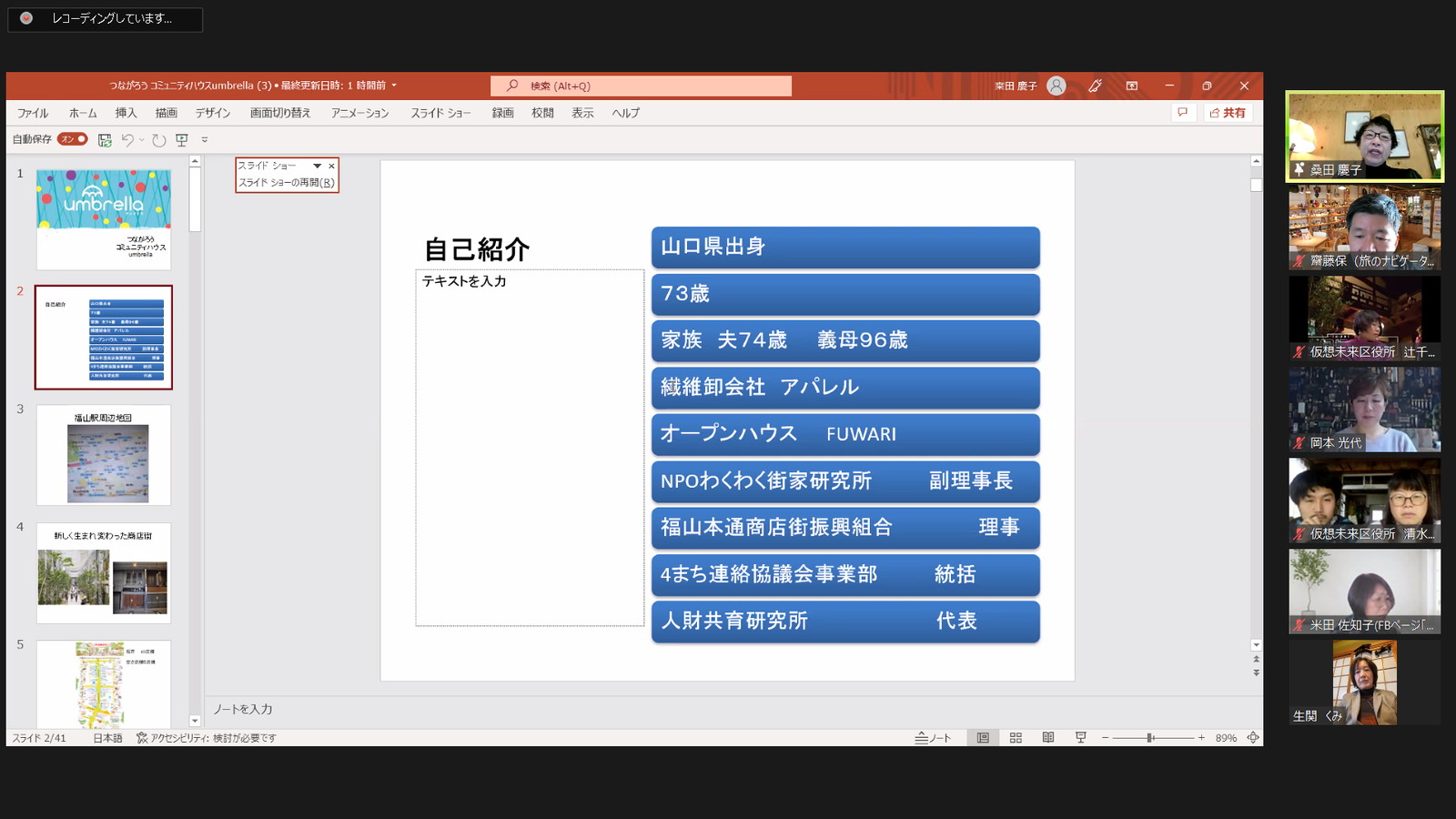
Task: Click 桑田 慶子 participant video tile
Action: 1364,136
